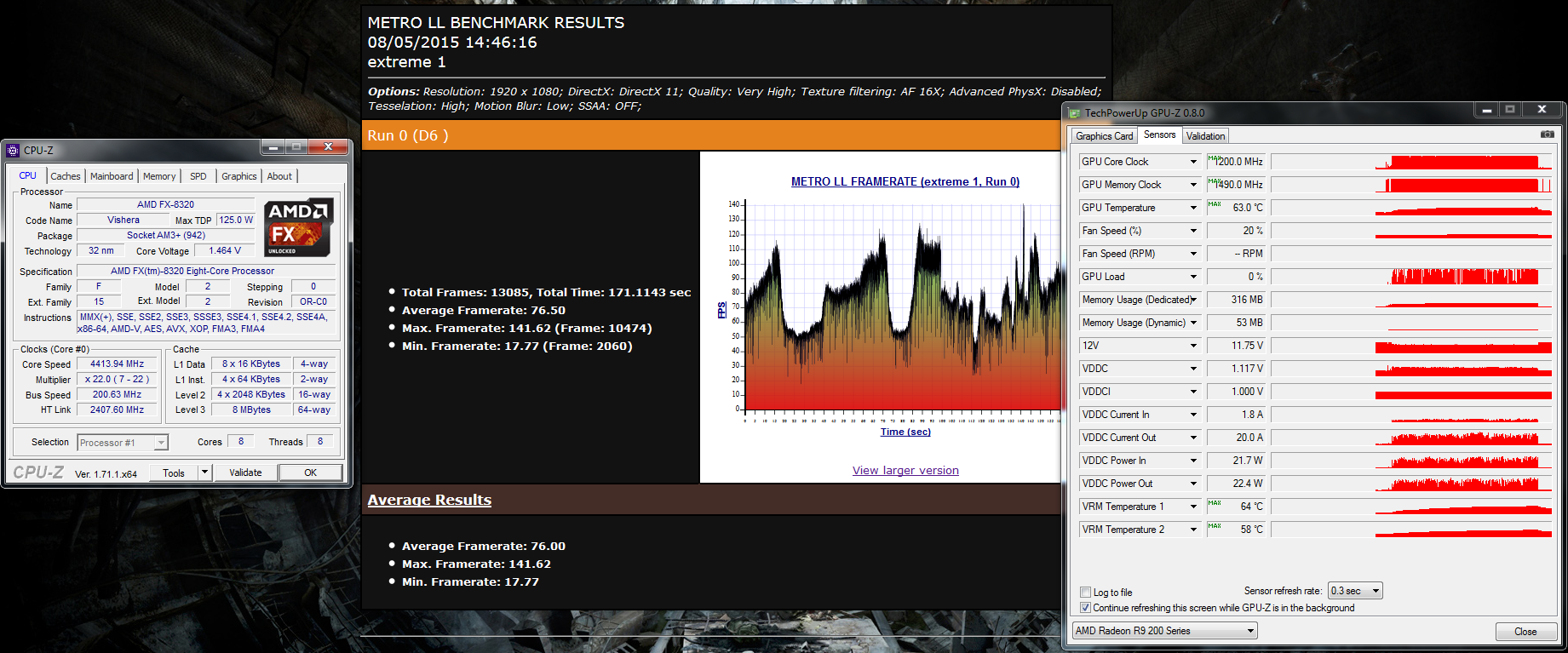Open the GPU Memory Clock sensor dropdown
Screen dimensions: 1568x653
click(1193, 185)
